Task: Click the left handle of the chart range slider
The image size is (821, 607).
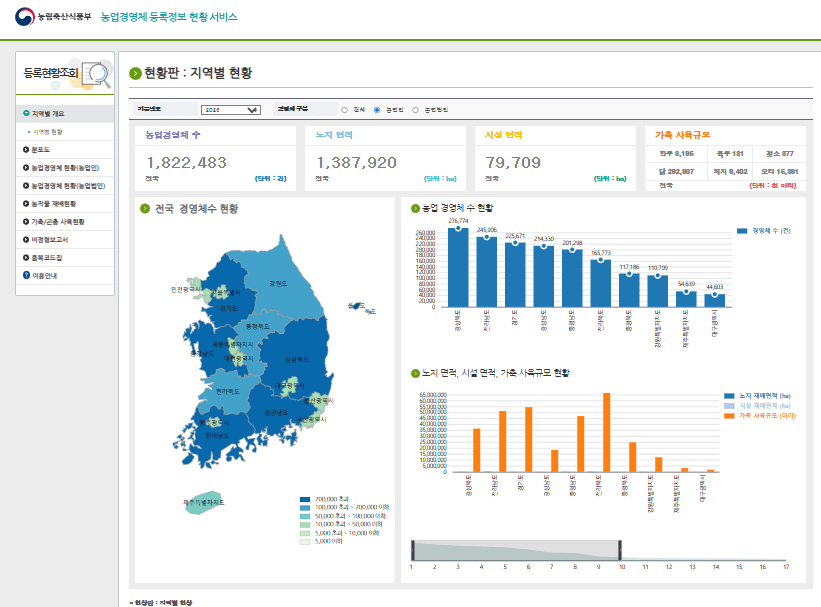Action: coord(413,550)
